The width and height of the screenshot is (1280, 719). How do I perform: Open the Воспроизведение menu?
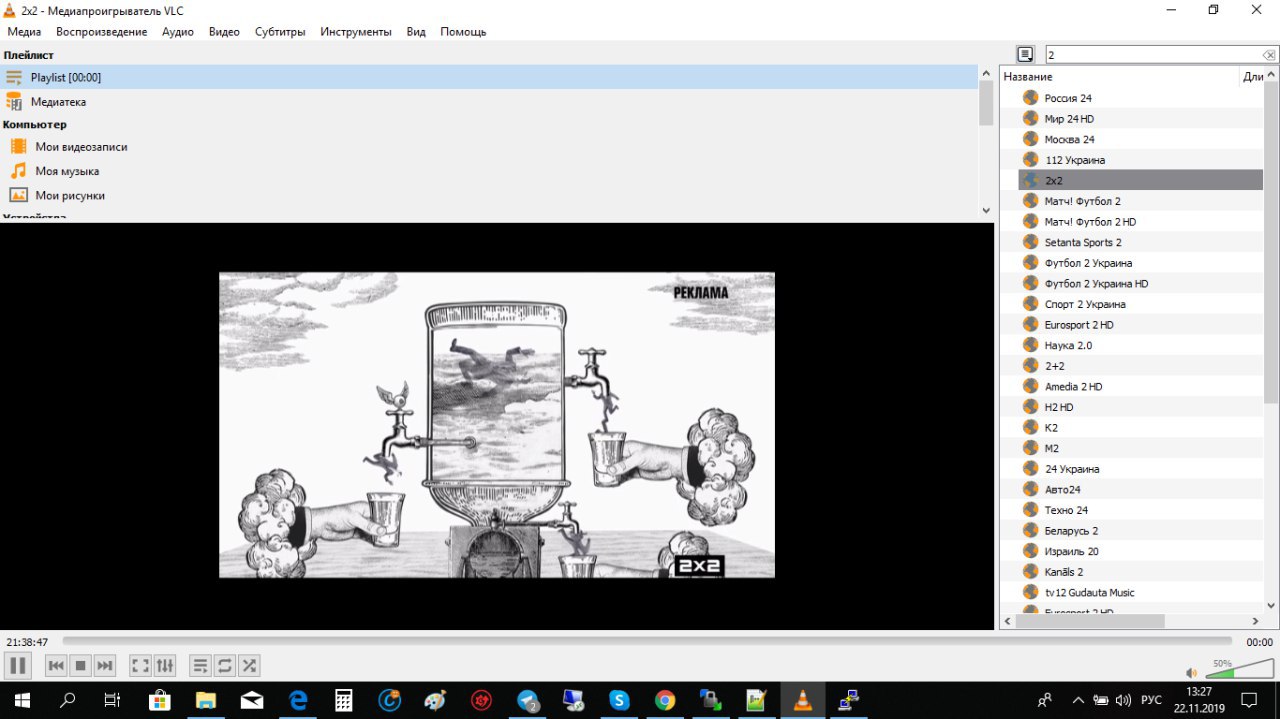(101, 32)
